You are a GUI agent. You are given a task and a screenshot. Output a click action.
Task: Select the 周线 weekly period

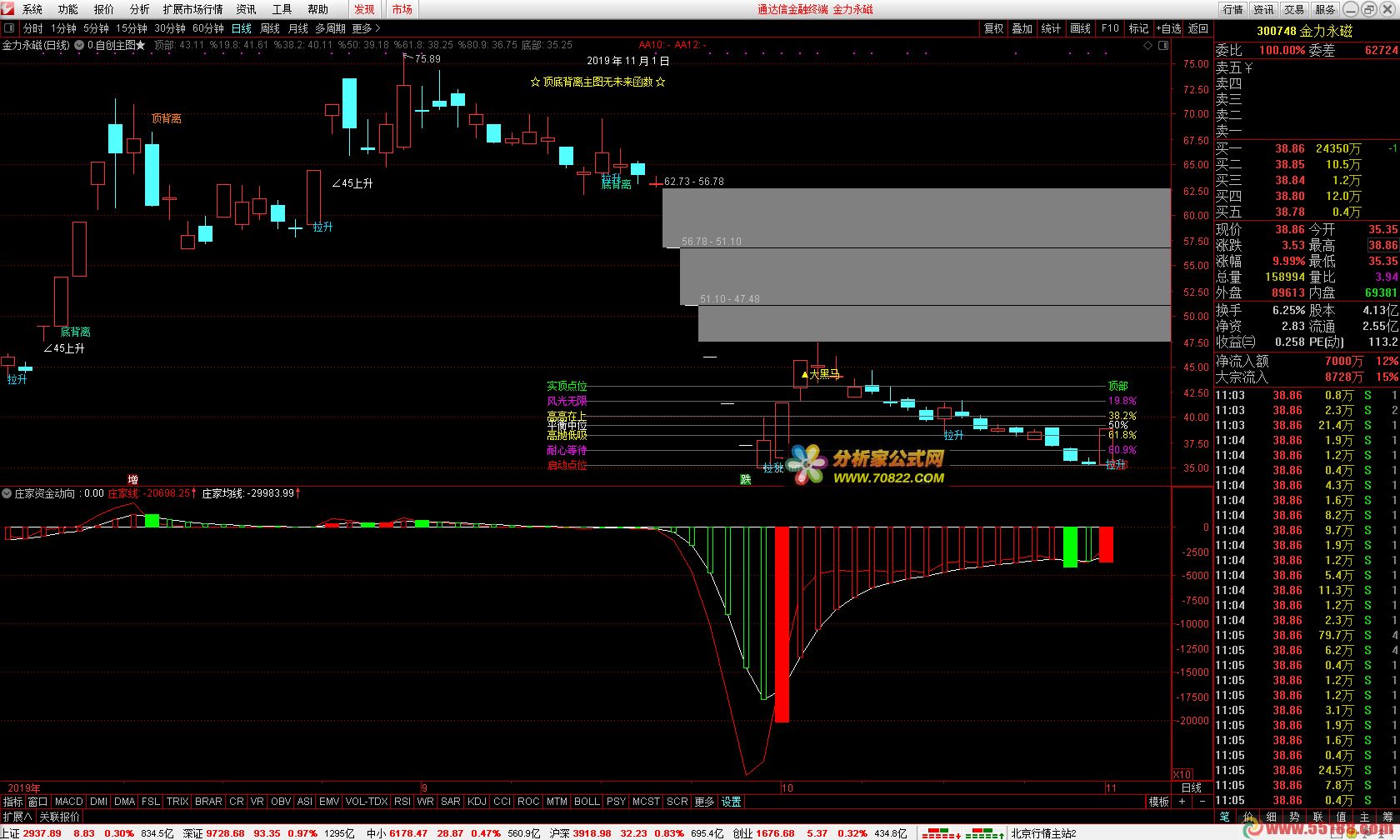pos(270,28)
